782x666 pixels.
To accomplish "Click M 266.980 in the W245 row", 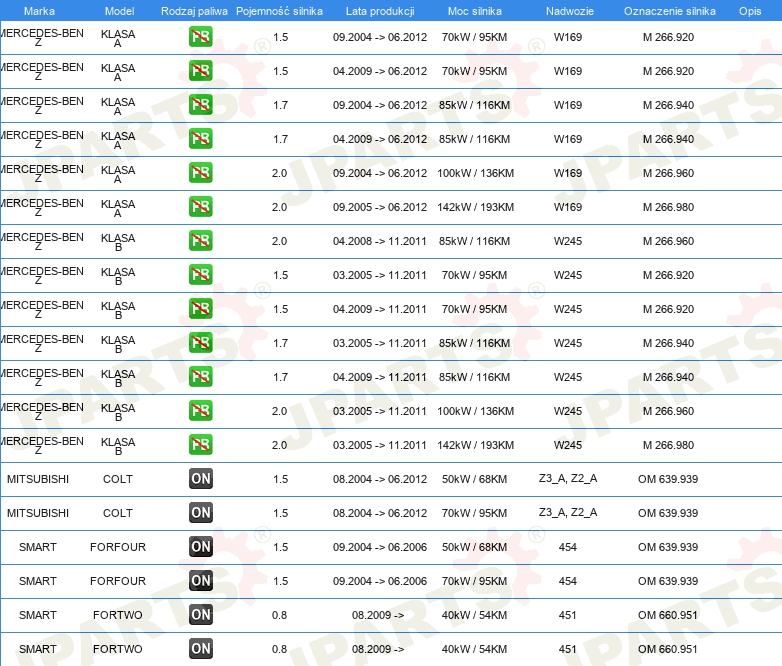I will tap(668, 445).
